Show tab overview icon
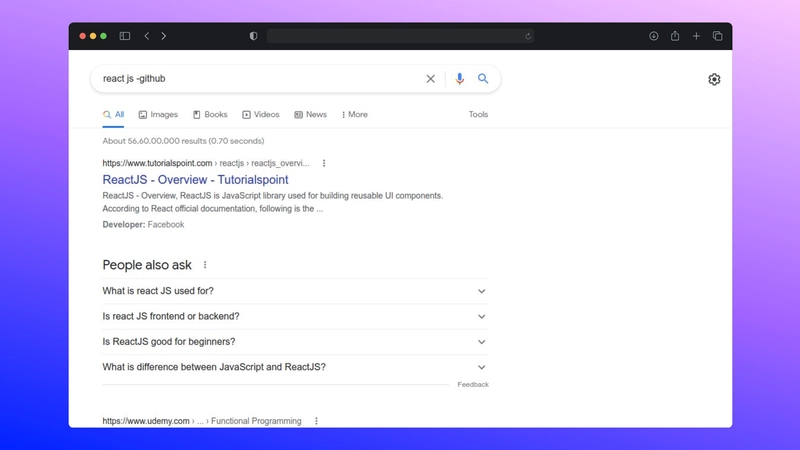This screenshot has width=800, height=450. [x=717, y=36]
